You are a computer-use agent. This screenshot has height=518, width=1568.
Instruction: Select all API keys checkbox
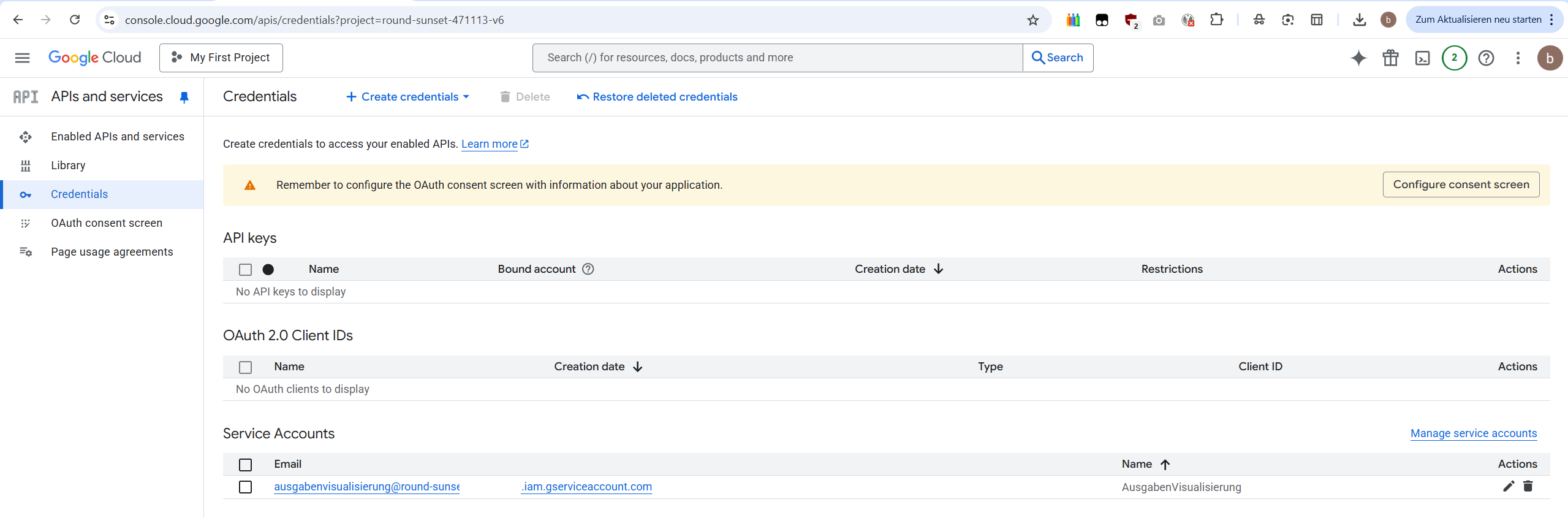click(x=245, y=269)
